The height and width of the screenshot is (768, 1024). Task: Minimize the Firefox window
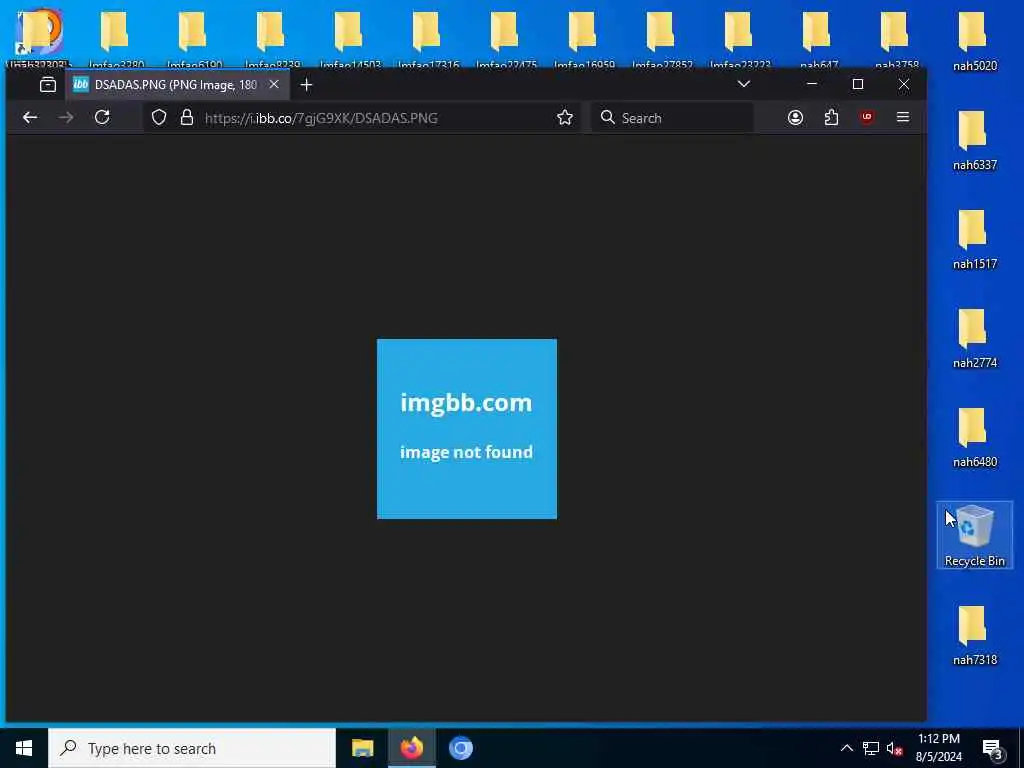812,84
